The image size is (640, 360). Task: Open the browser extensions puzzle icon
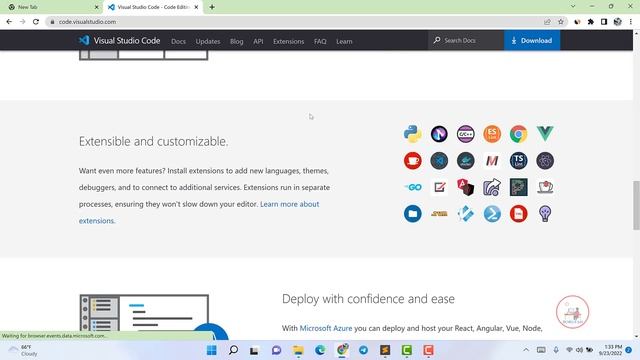(591, 22)
